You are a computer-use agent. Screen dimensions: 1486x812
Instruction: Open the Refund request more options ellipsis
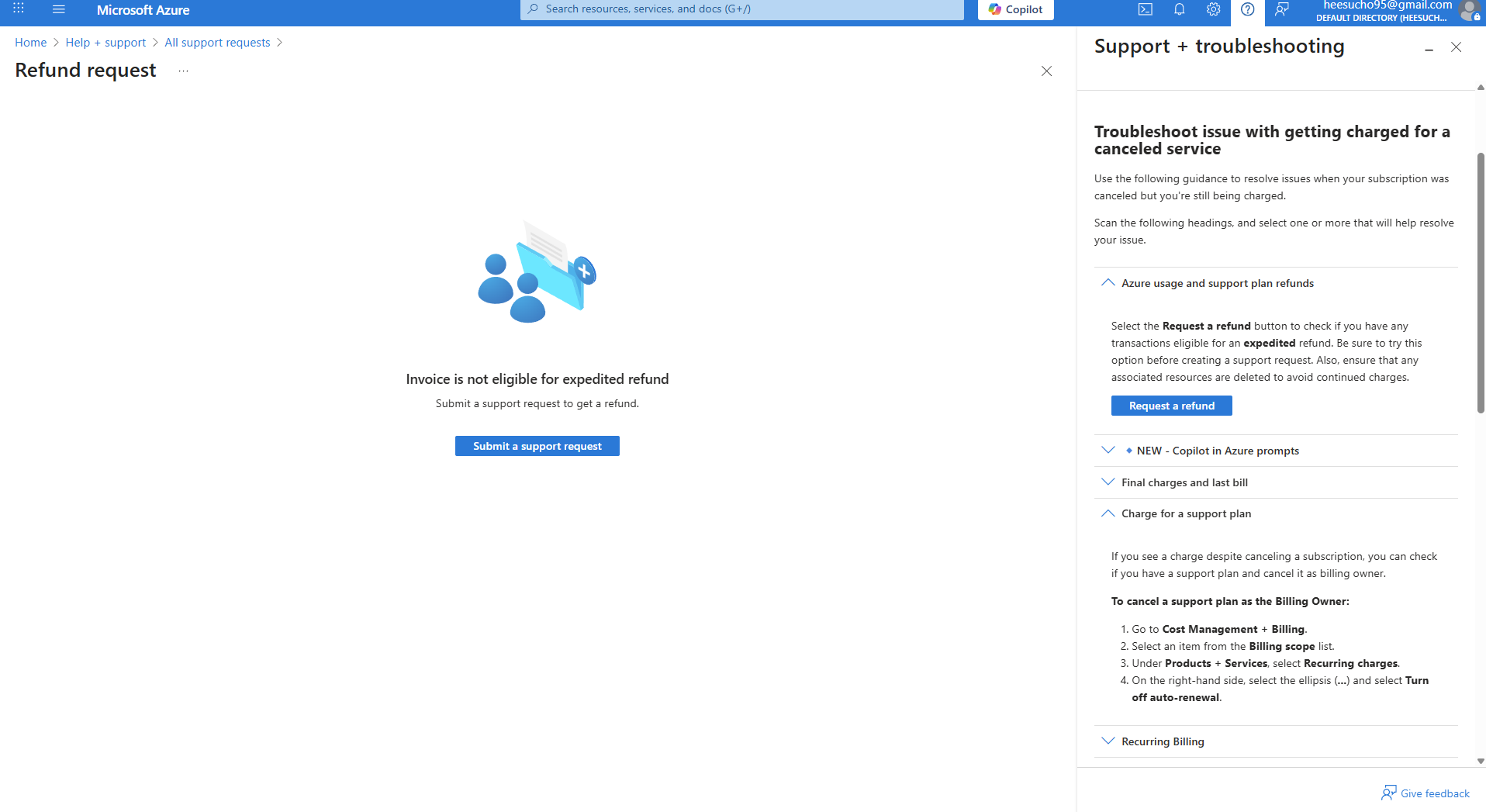[183, 71]
